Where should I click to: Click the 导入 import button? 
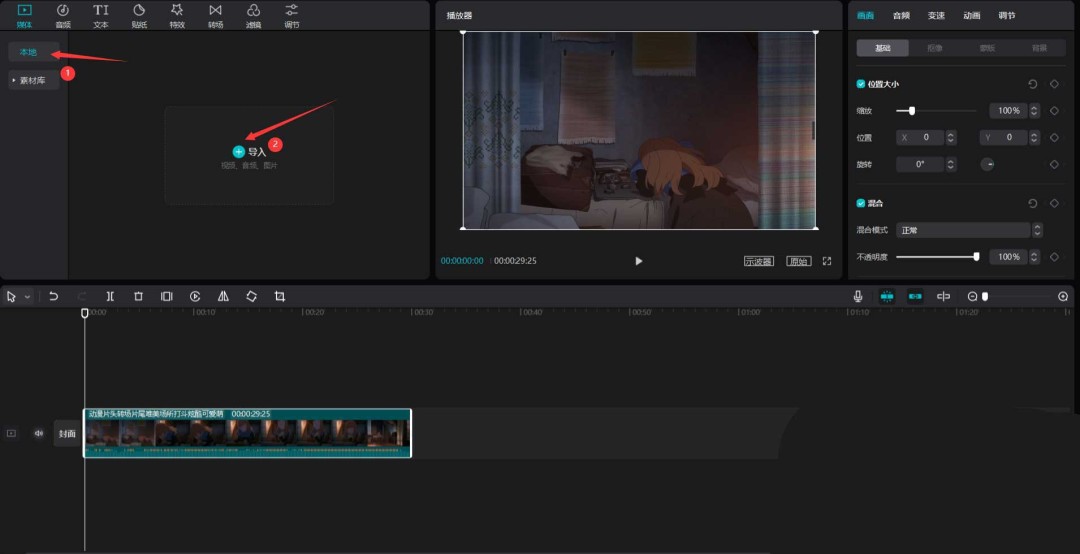249,152
